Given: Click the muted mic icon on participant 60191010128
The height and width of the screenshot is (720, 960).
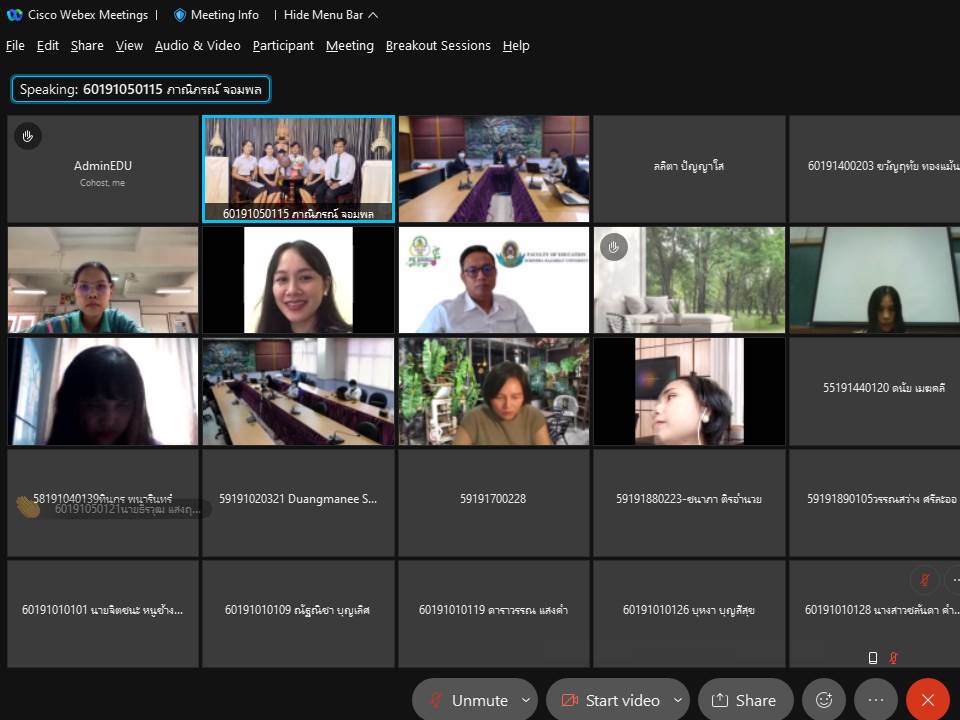Looking at the screenshot, I should (926, 579).
